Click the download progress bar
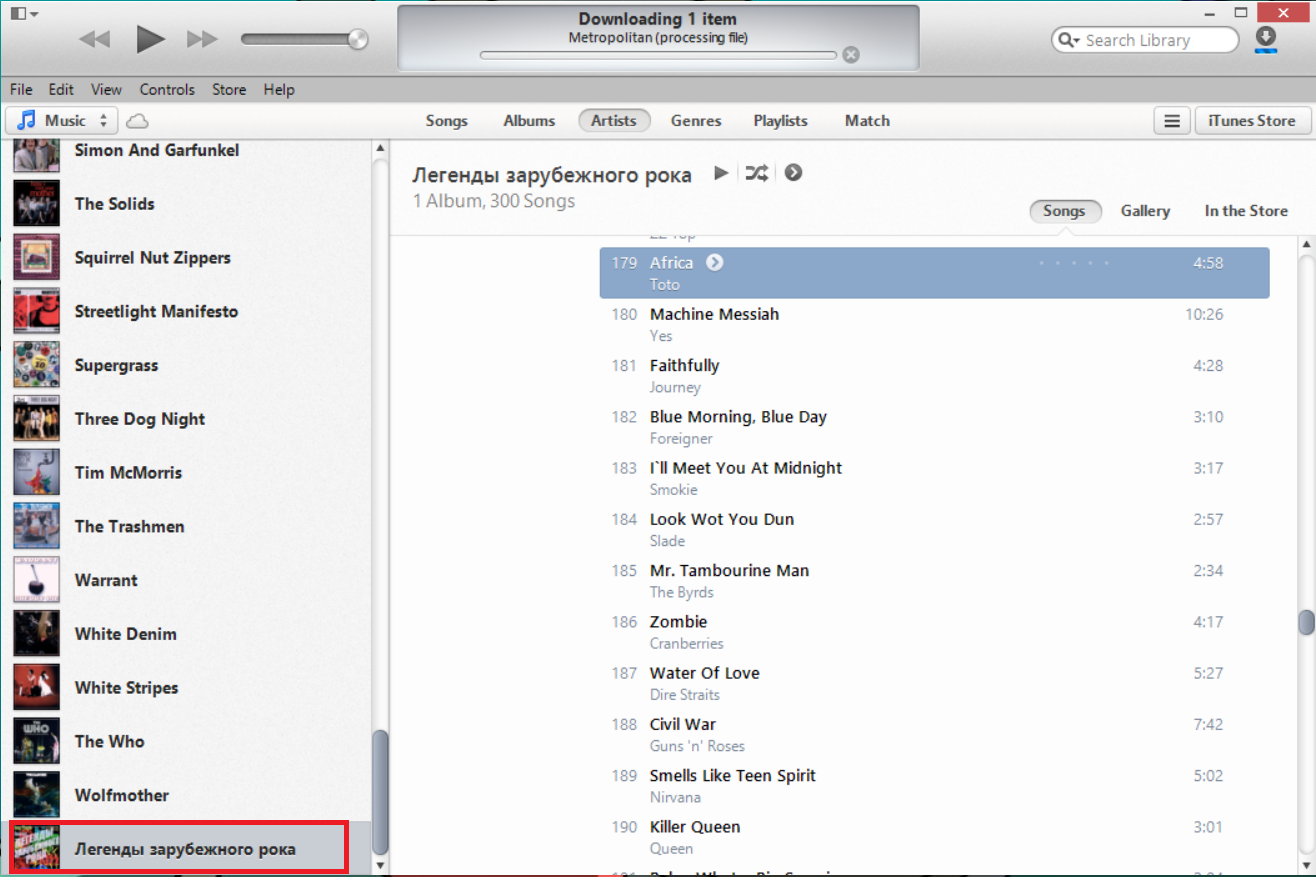The image size is (1316, 877). point(658,55)
